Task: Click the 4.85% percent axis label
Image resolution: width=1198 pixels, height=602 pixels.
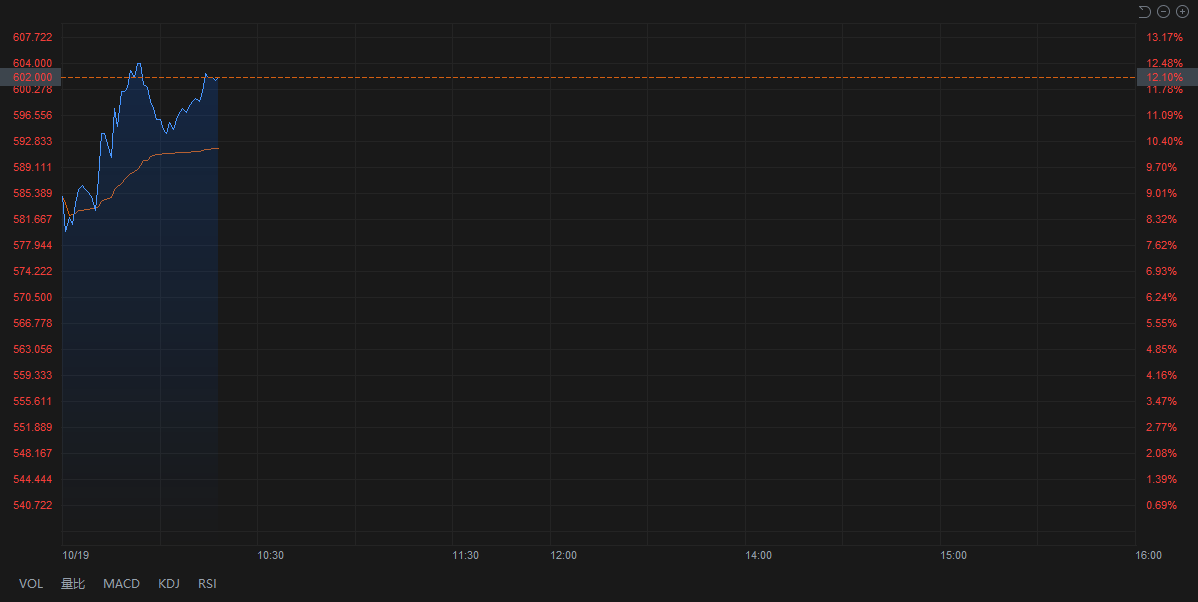Action: [1161, 349]
